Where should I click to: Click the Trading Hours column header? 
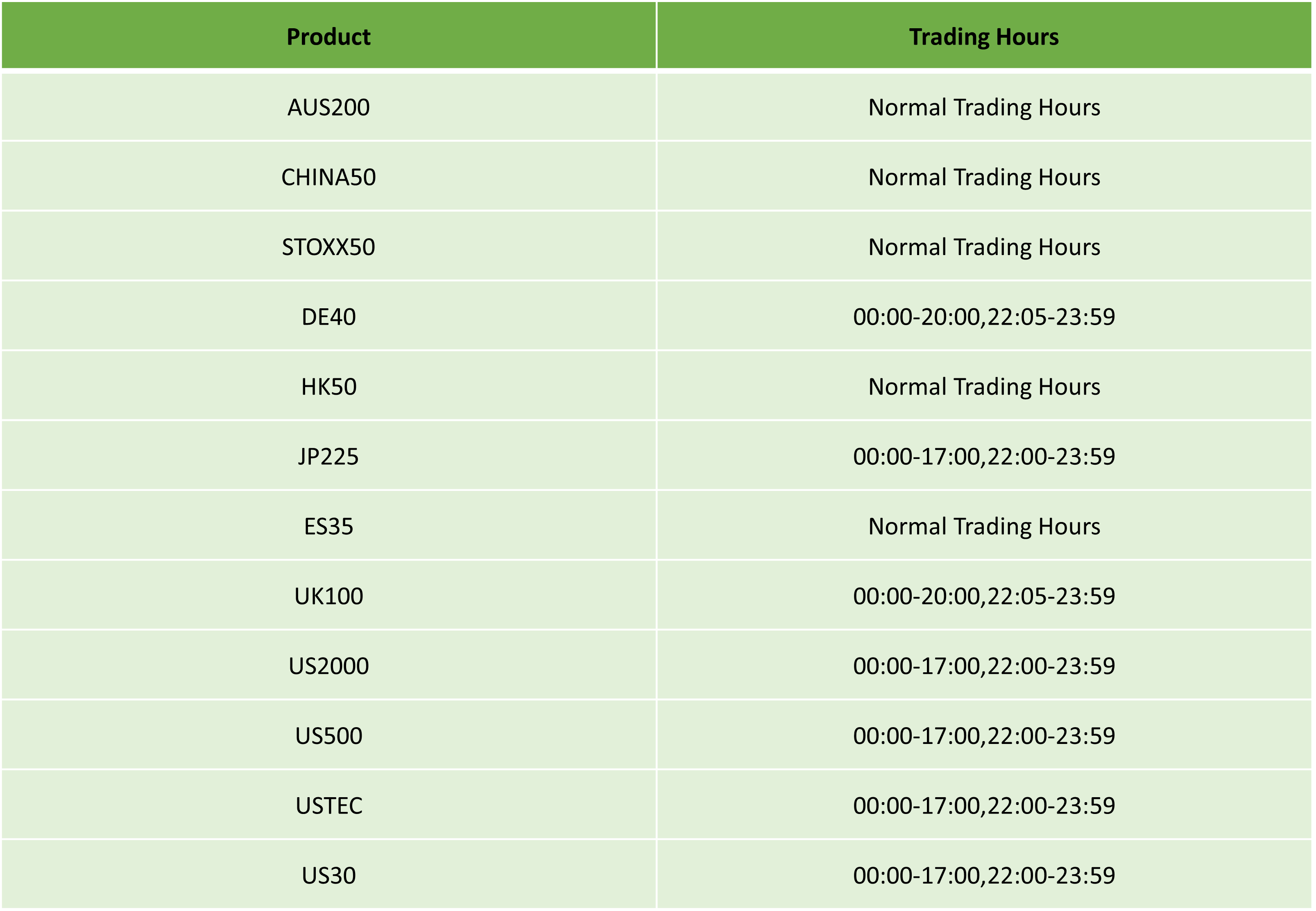click(x=985, y=35)
